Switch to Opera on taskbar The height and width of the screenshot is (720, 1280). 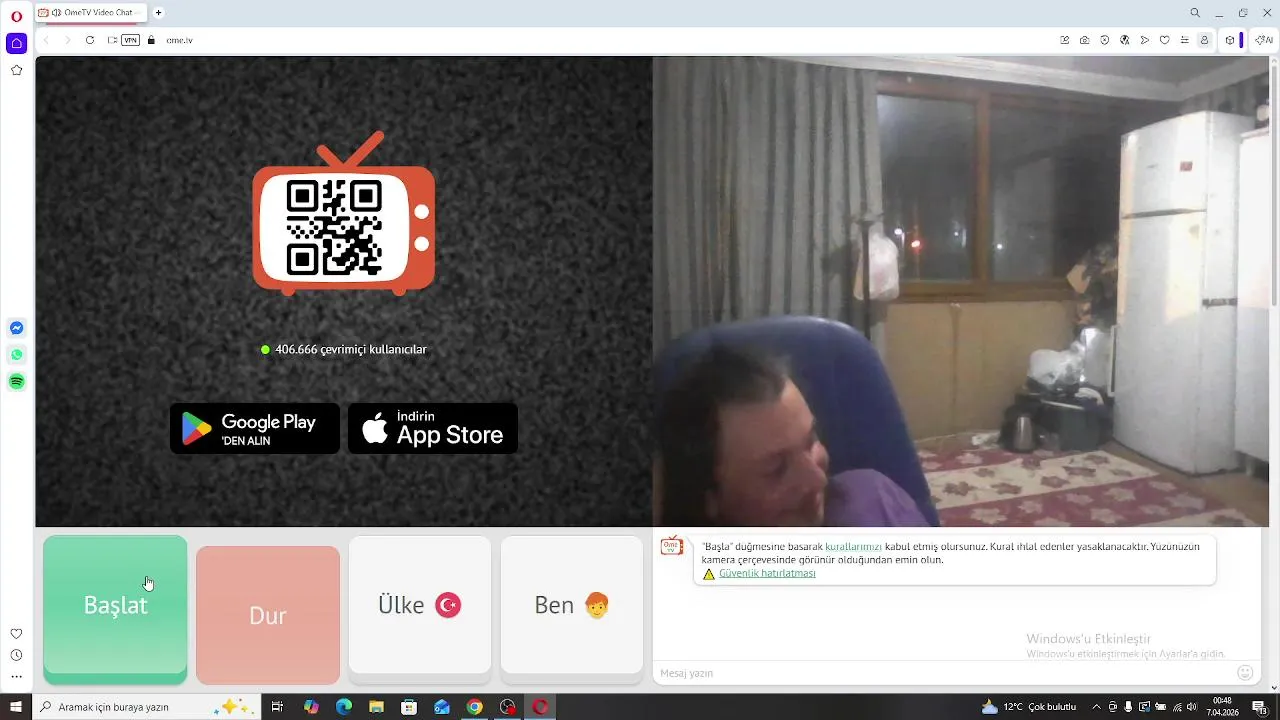point(541,707)
